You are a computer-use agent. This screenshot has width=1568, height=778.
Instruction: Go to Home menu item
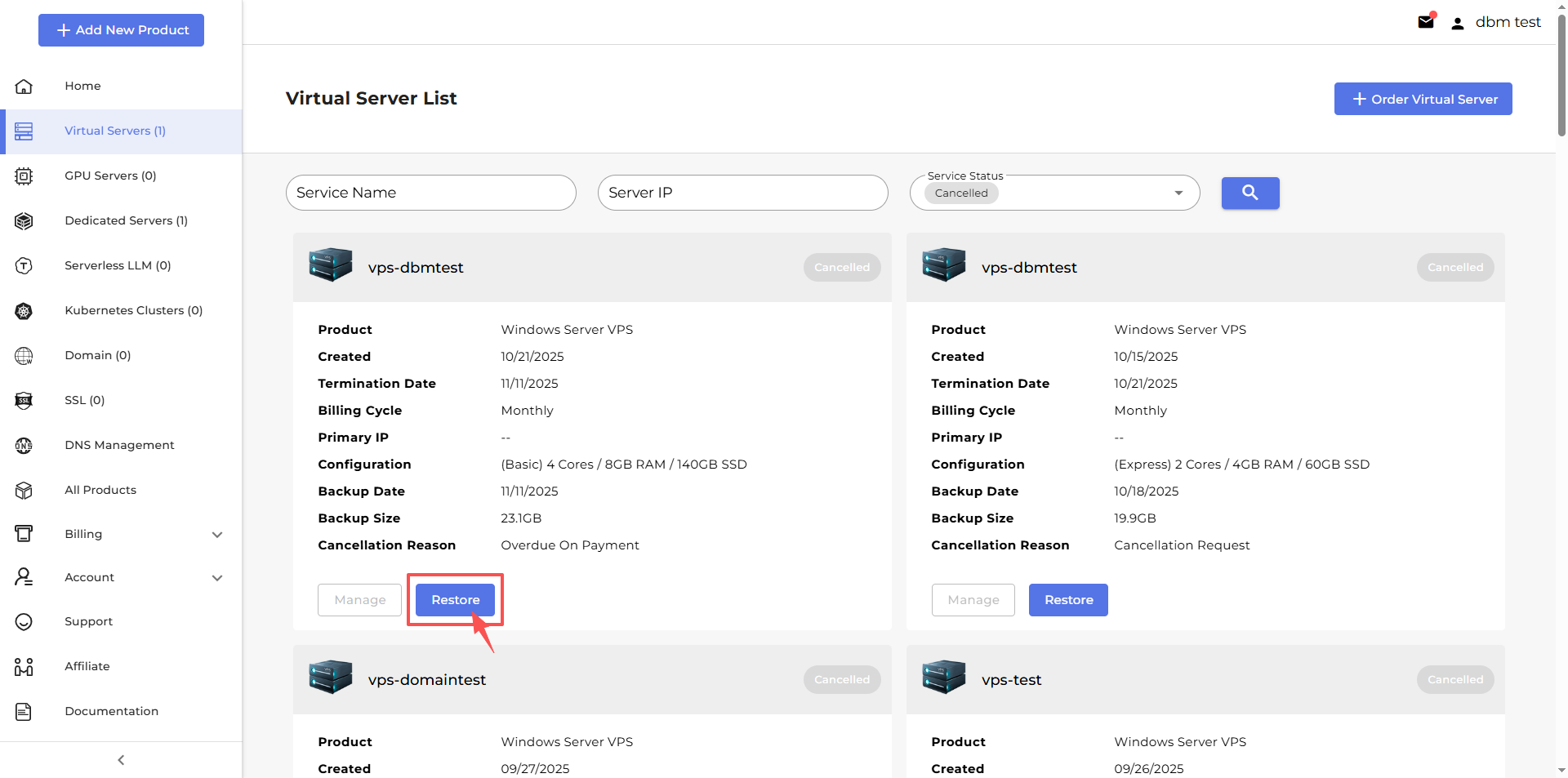tap(121, 86)
